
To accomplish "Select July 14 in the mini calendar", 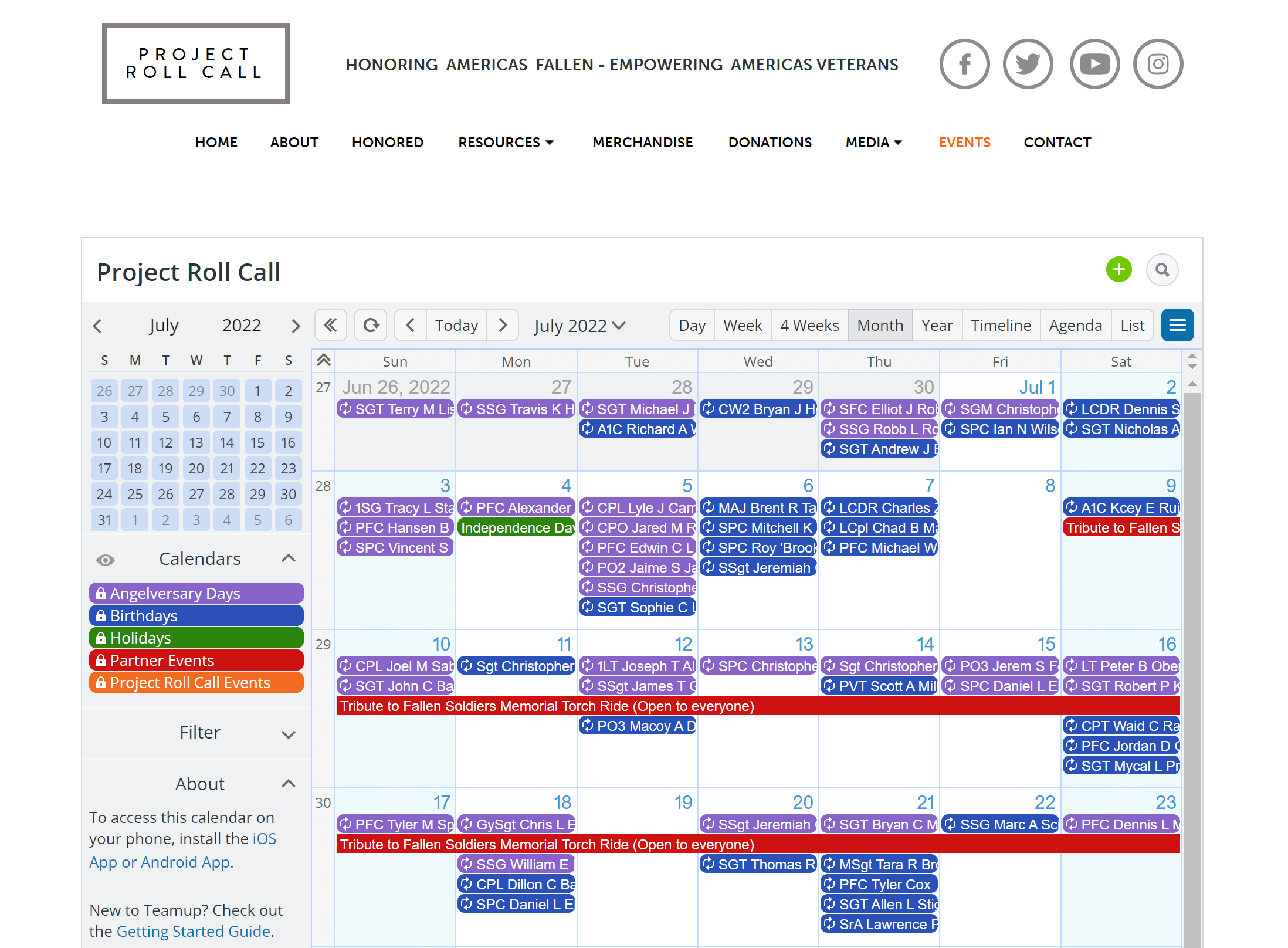I will 227,443.
